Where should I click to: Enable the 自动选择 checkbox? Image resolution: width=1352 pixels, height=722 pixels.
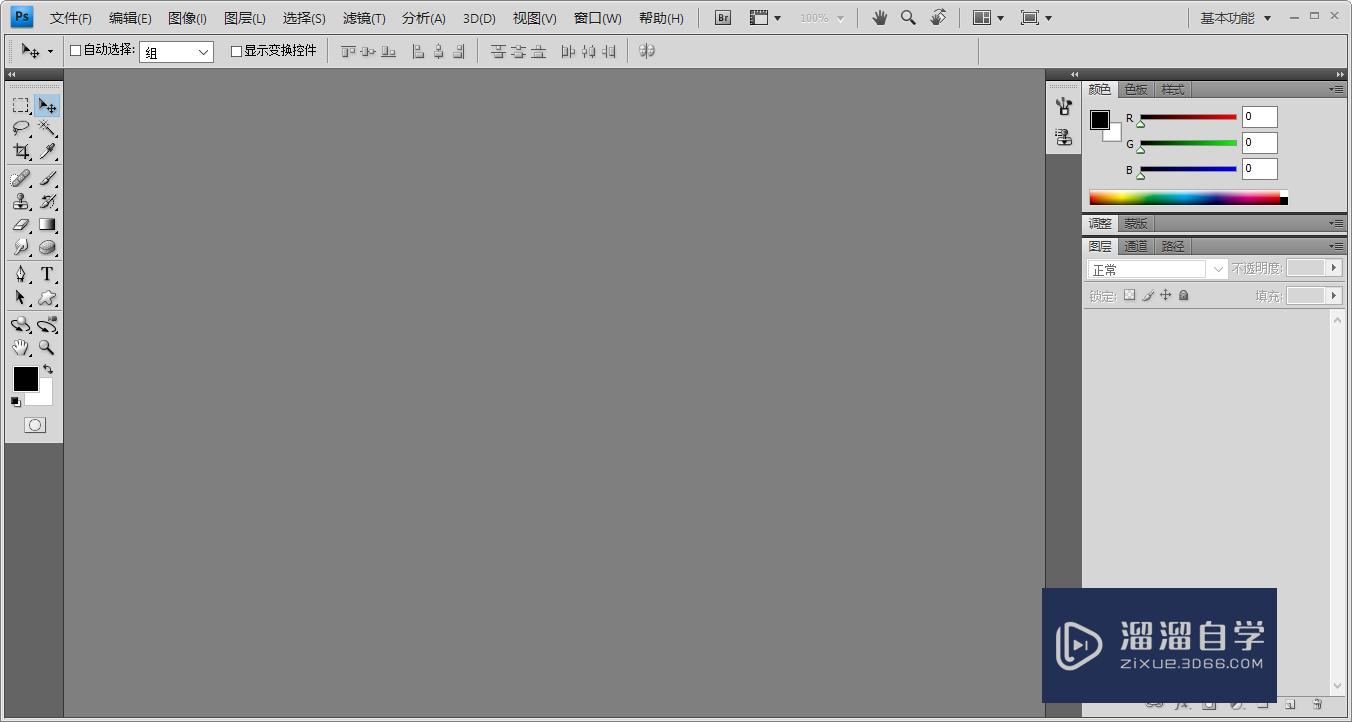point(75,50)
